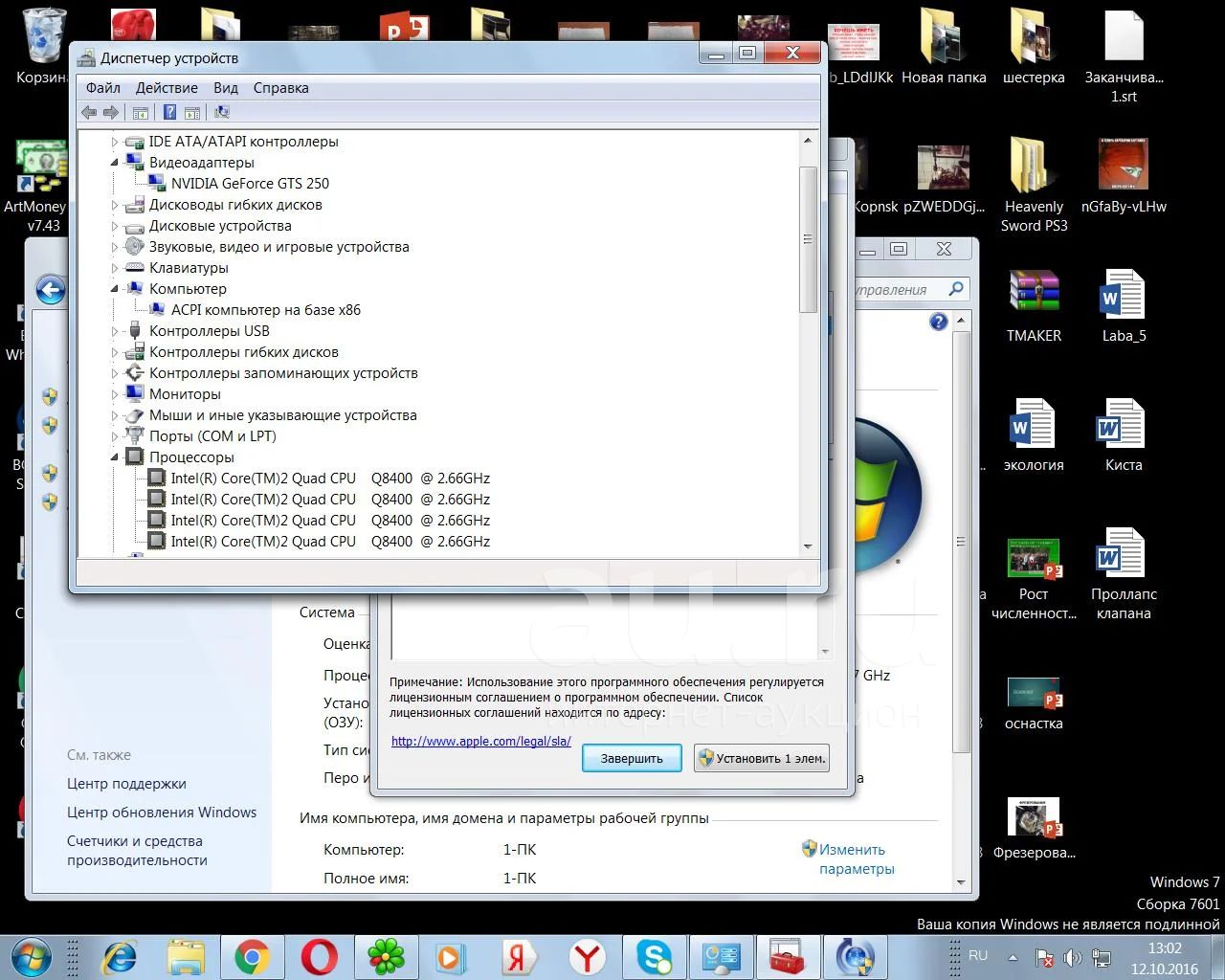This screenshot has height=980, width=1225.
Task: Open Центр обновления Windows link
Action: coord(162,813)
